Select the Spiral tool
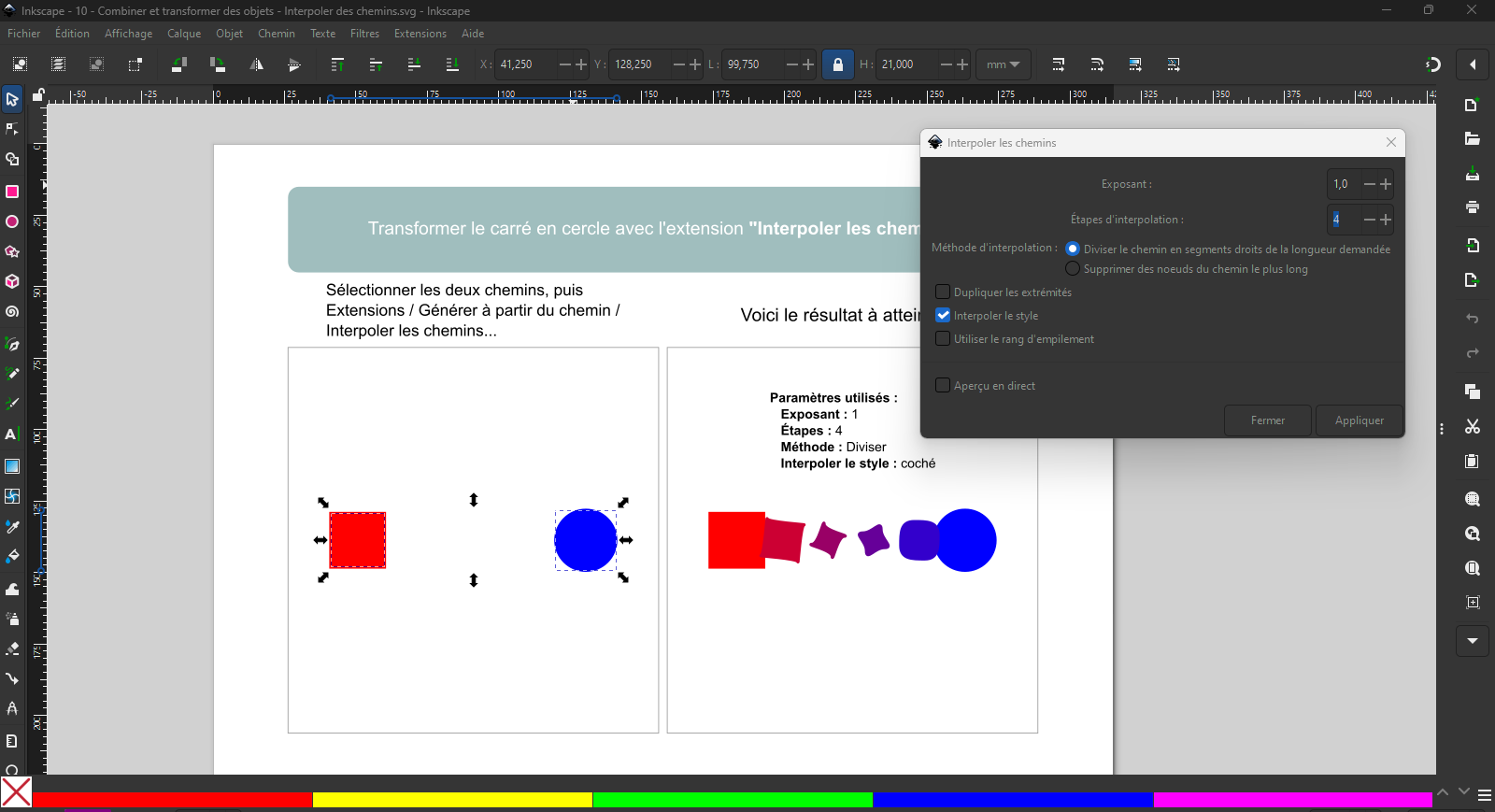Screen dimensions: 1495x812 (x=12, y=312)
